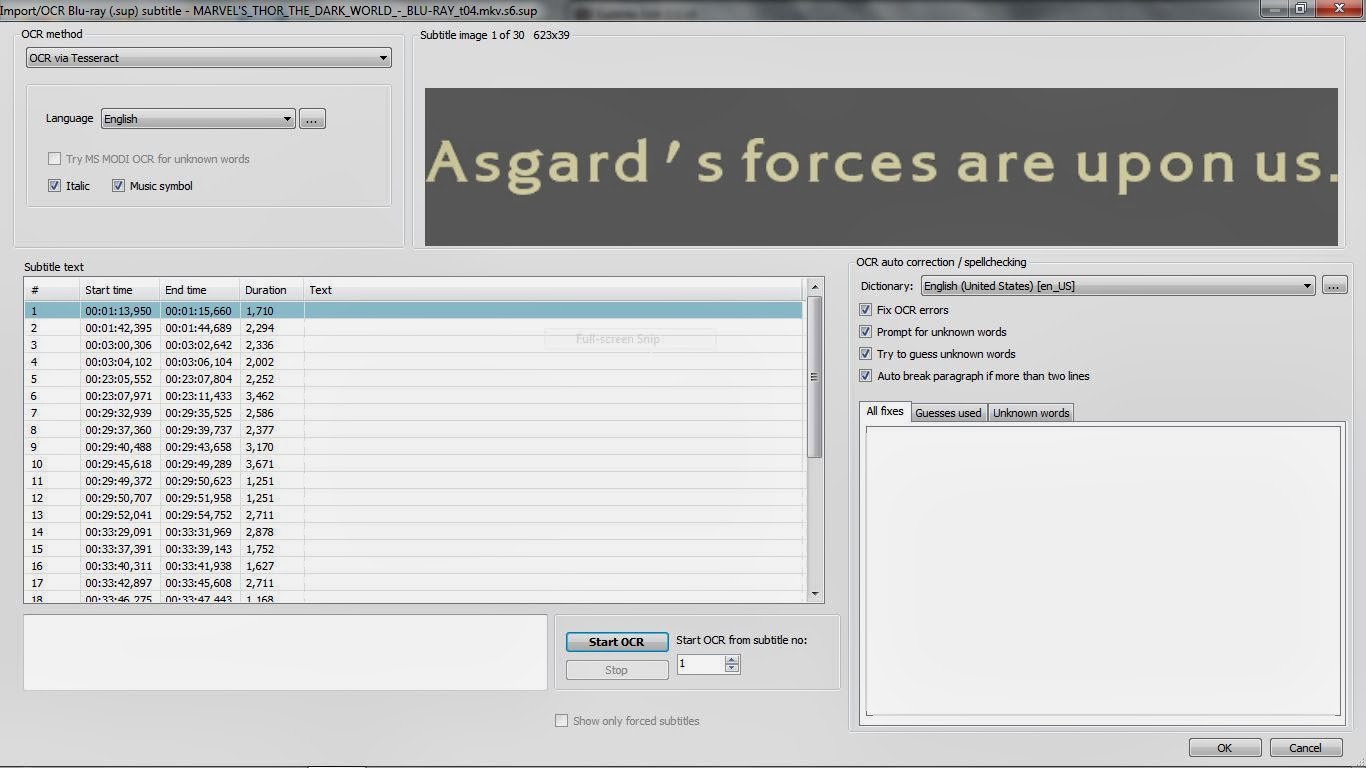1366x768 pixels.
Task: Click the duration value 1,710
Action: (x=259, y=311)
